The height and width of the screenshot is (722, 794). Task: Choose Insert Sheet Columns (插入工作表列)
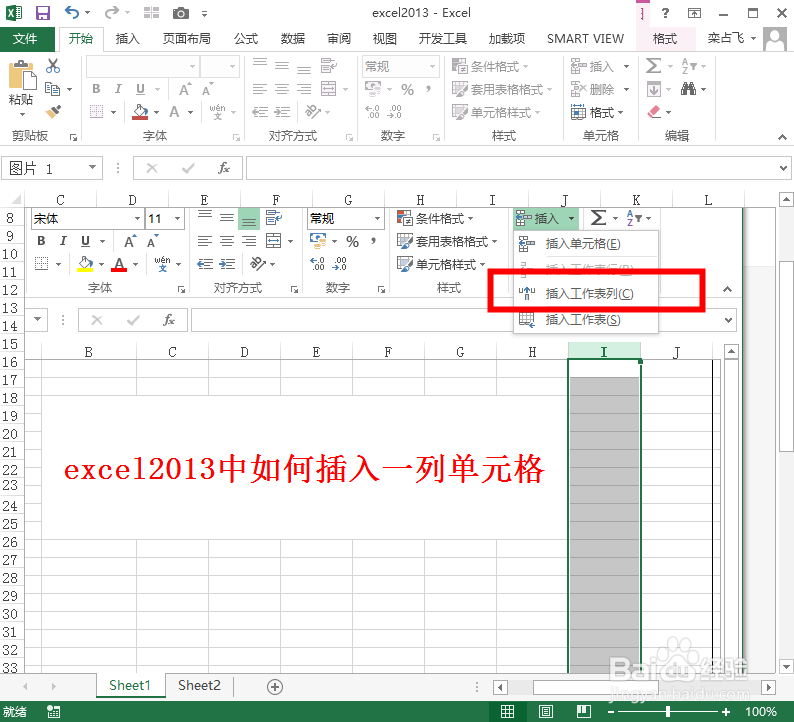point(586,294)
